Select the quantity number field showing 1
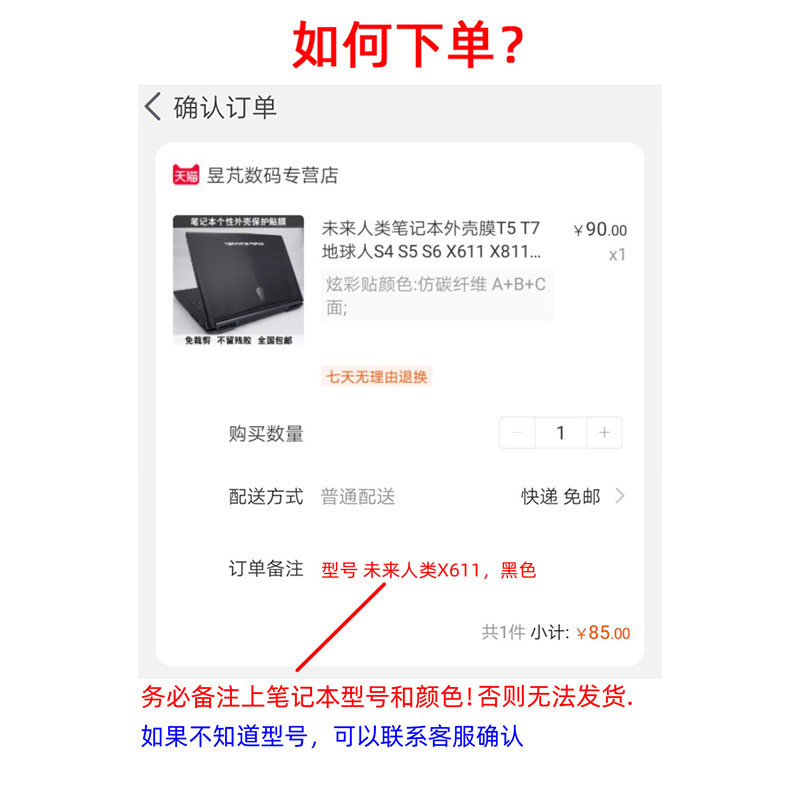This screenshot has width=800, height=800. coord(561,433)
